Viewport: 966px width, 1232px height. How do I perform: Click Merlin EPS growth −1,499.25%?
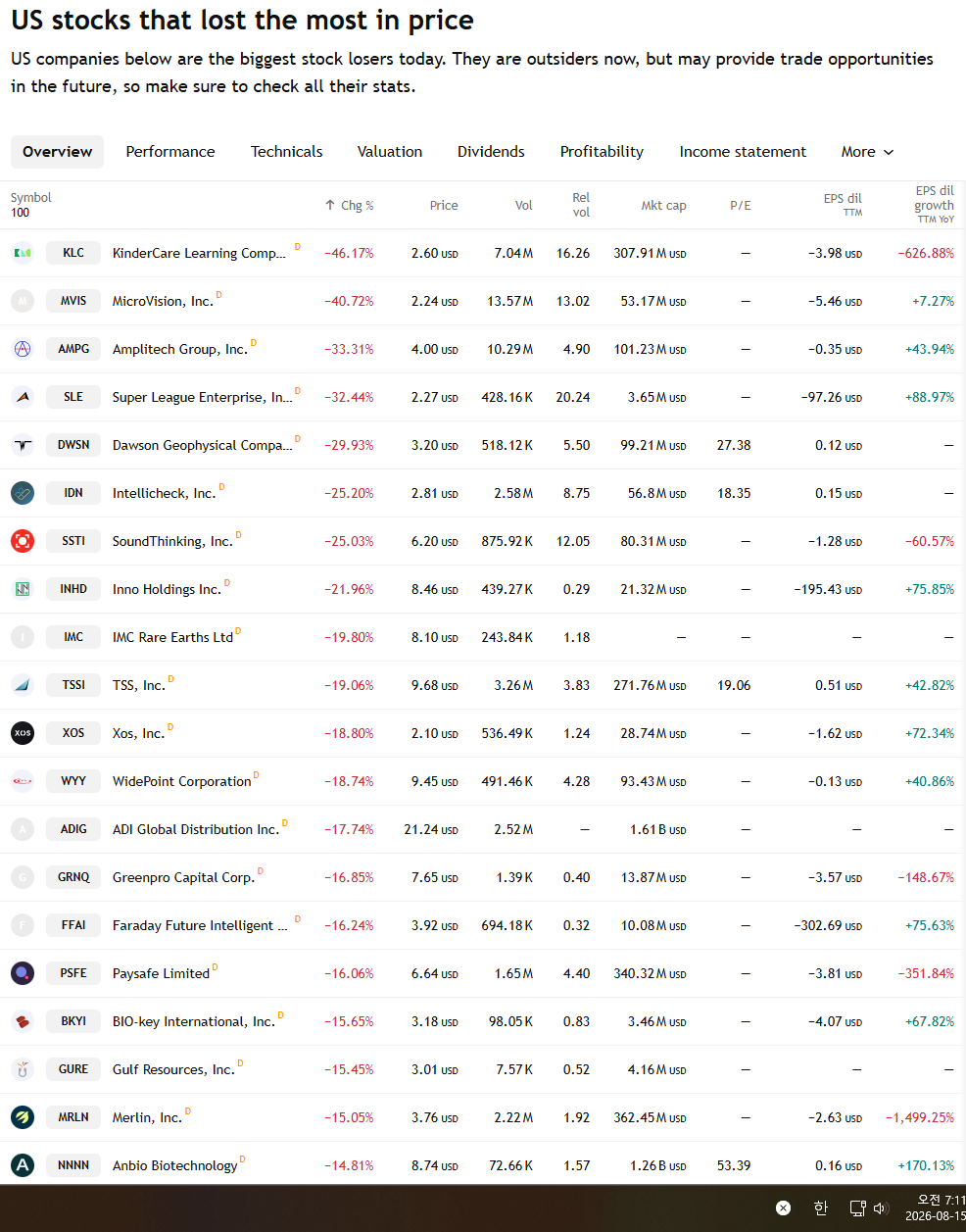tap(920, 1117)
